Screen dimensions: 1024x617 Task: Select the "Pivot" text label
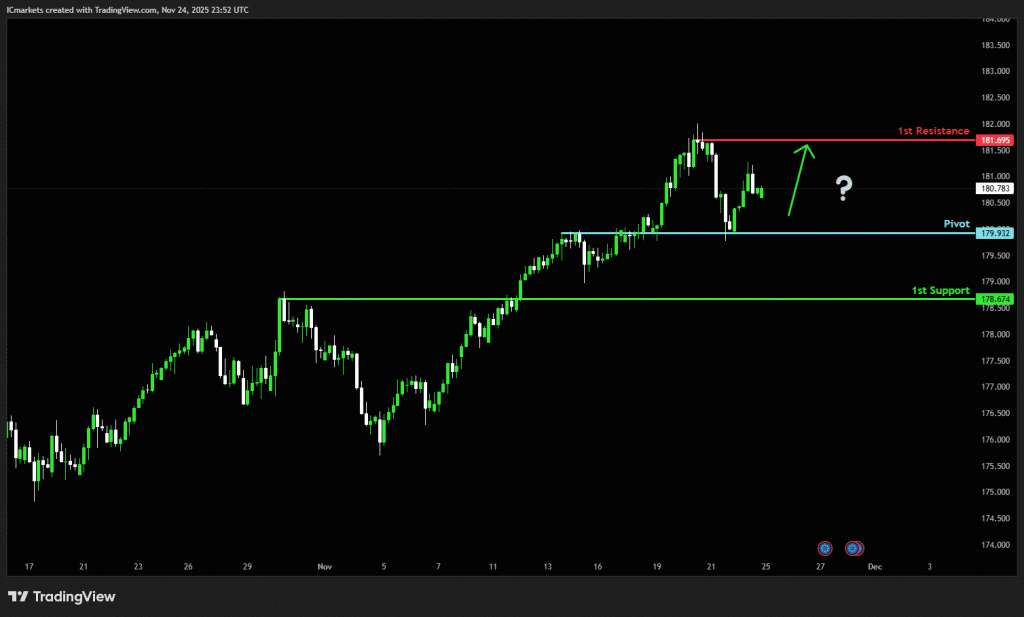pos(956,224)
